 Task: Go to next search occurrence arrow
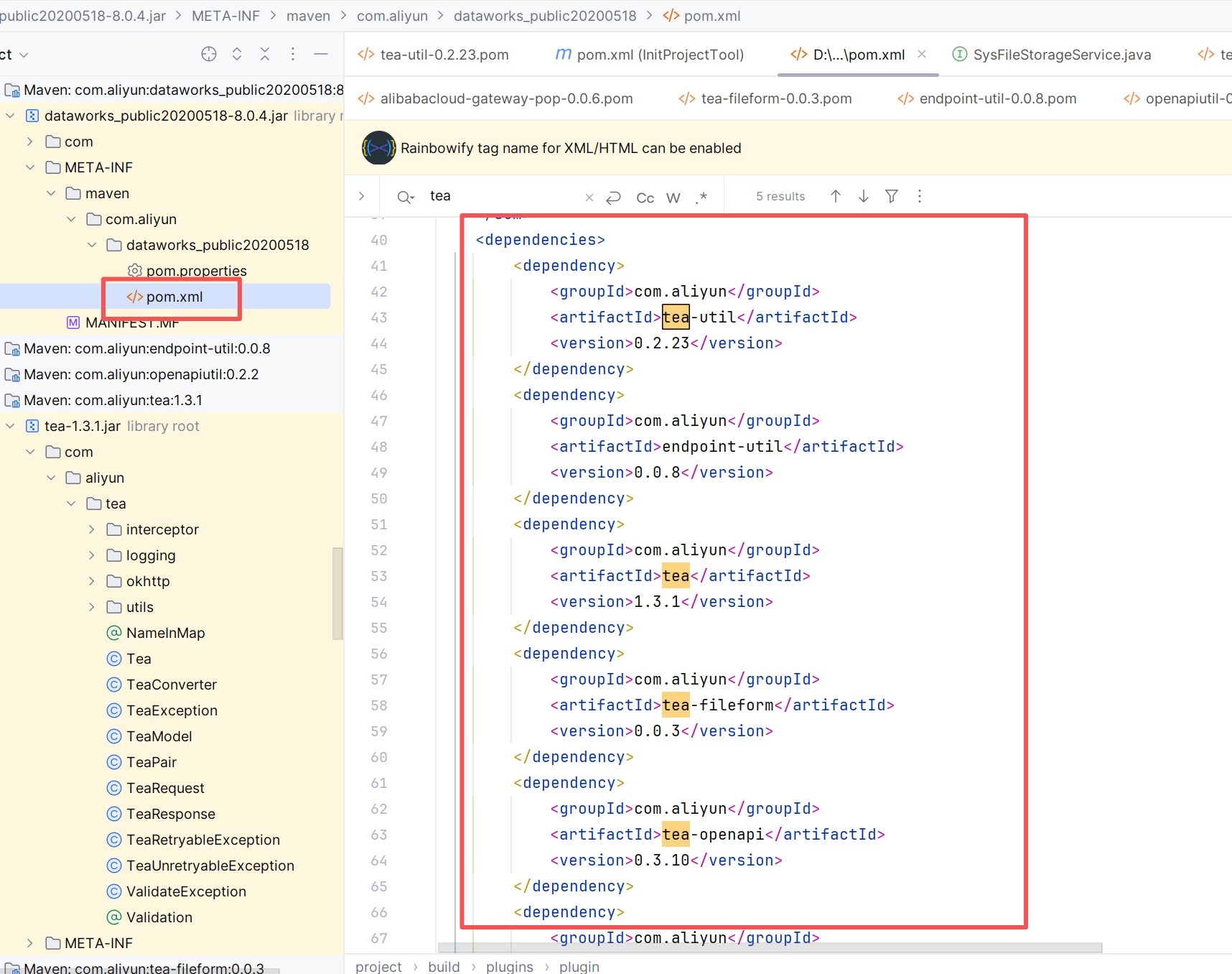tap(864, 196)
